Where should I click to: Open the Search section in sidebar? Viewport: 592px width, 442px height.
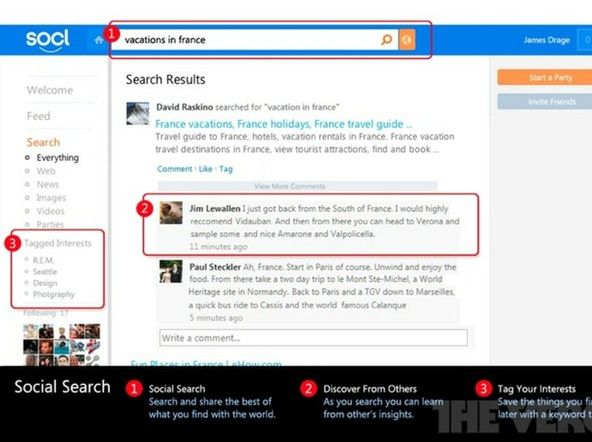click(43, 142)
